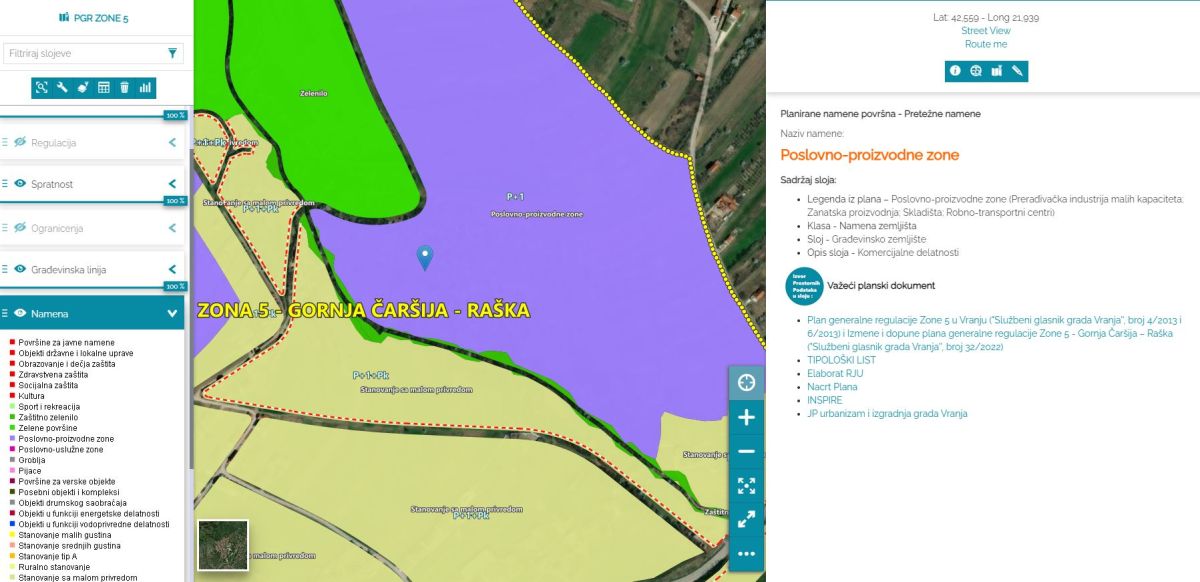Open the Street View link
Image resolution: width=1200 pixels, height=582 pixels.
point(985,31)
